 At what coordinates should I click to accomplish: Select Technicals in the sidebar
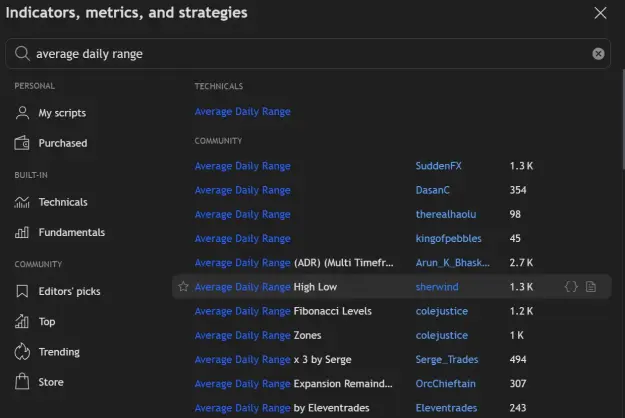(x=51, y=202)
